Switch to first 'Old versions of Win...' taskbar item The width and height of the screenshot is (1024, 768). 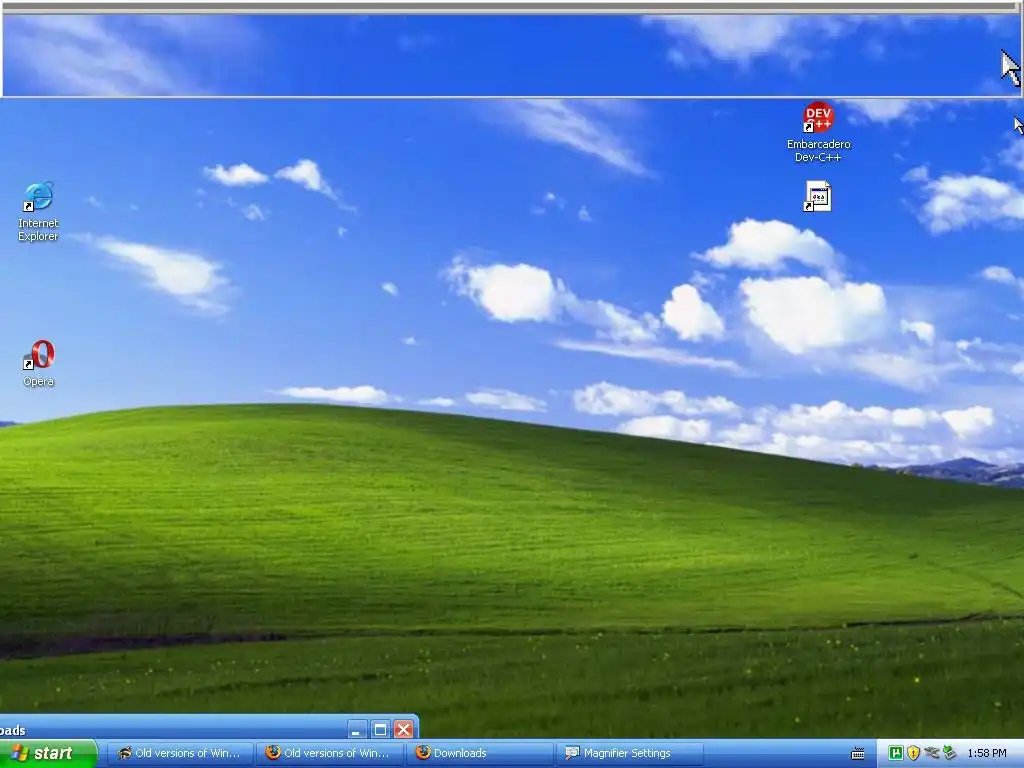[179, 753]
